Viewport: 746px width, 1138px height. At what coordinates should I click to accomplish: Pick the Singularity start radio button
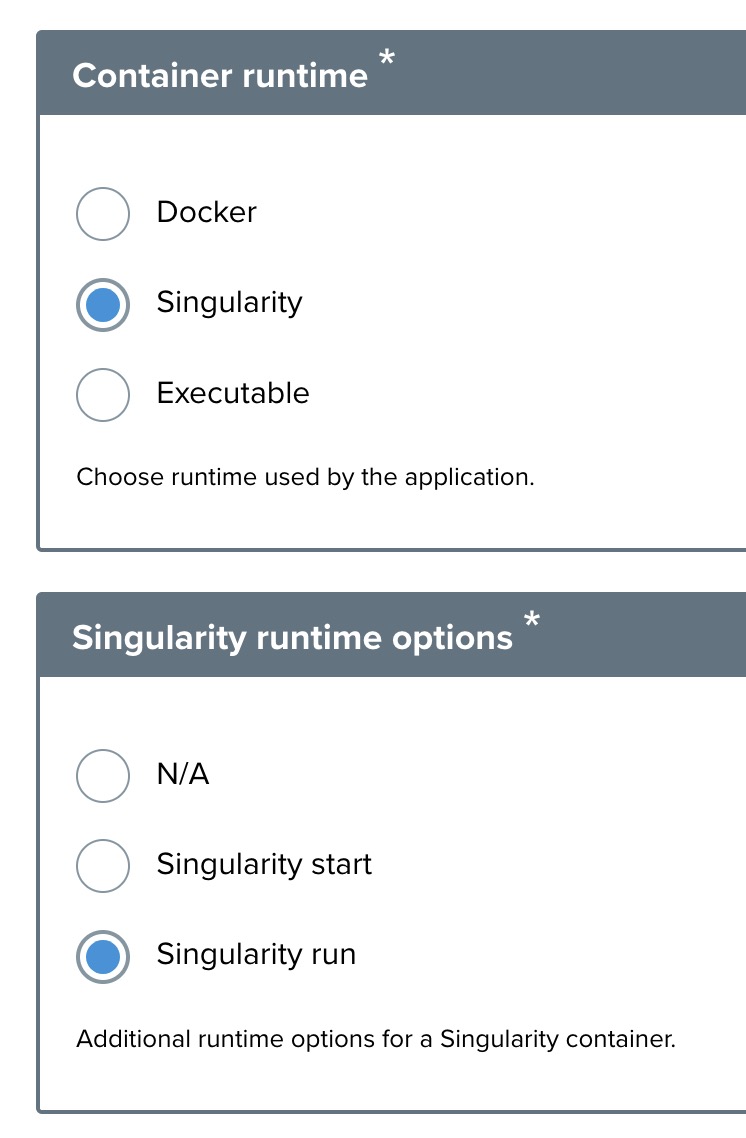(103, 866)
